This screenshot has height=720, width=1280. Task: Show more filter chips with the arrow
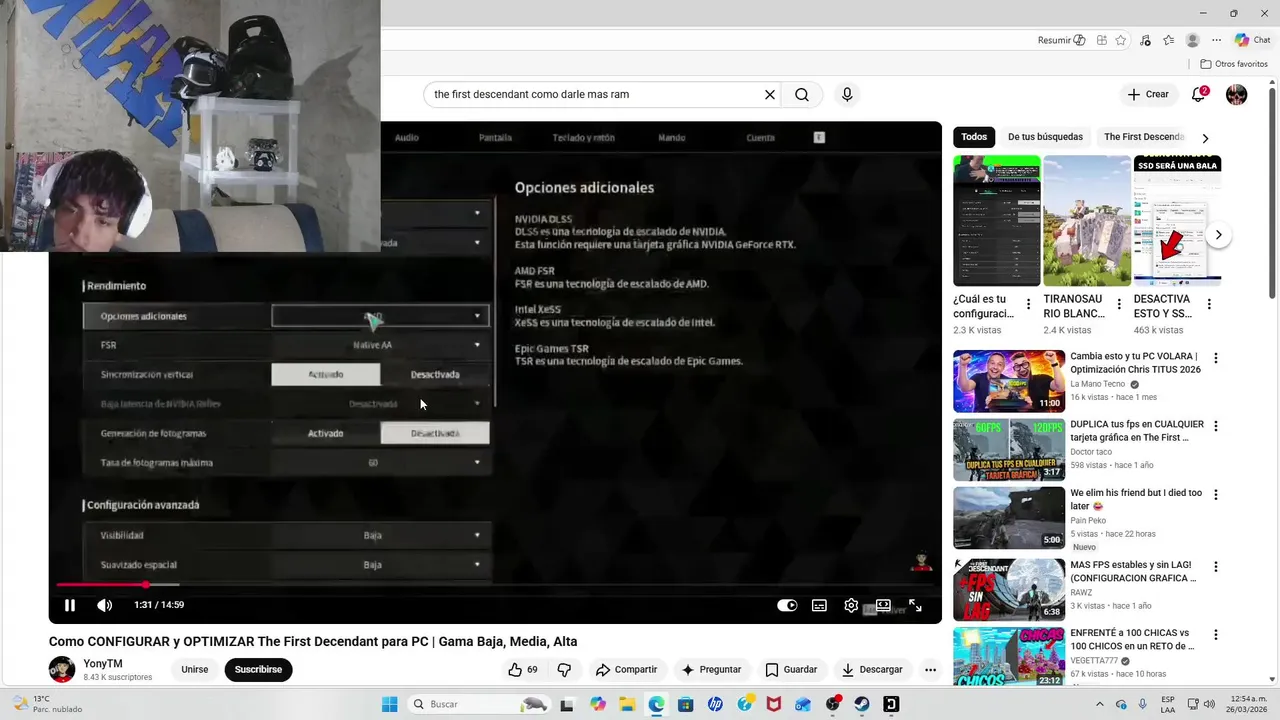[x=1205, y=138]
